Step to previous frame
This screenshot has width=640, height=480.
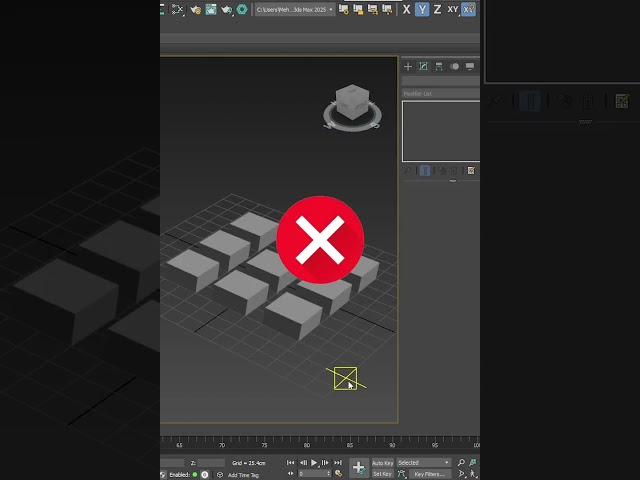[x=303, y=462]
